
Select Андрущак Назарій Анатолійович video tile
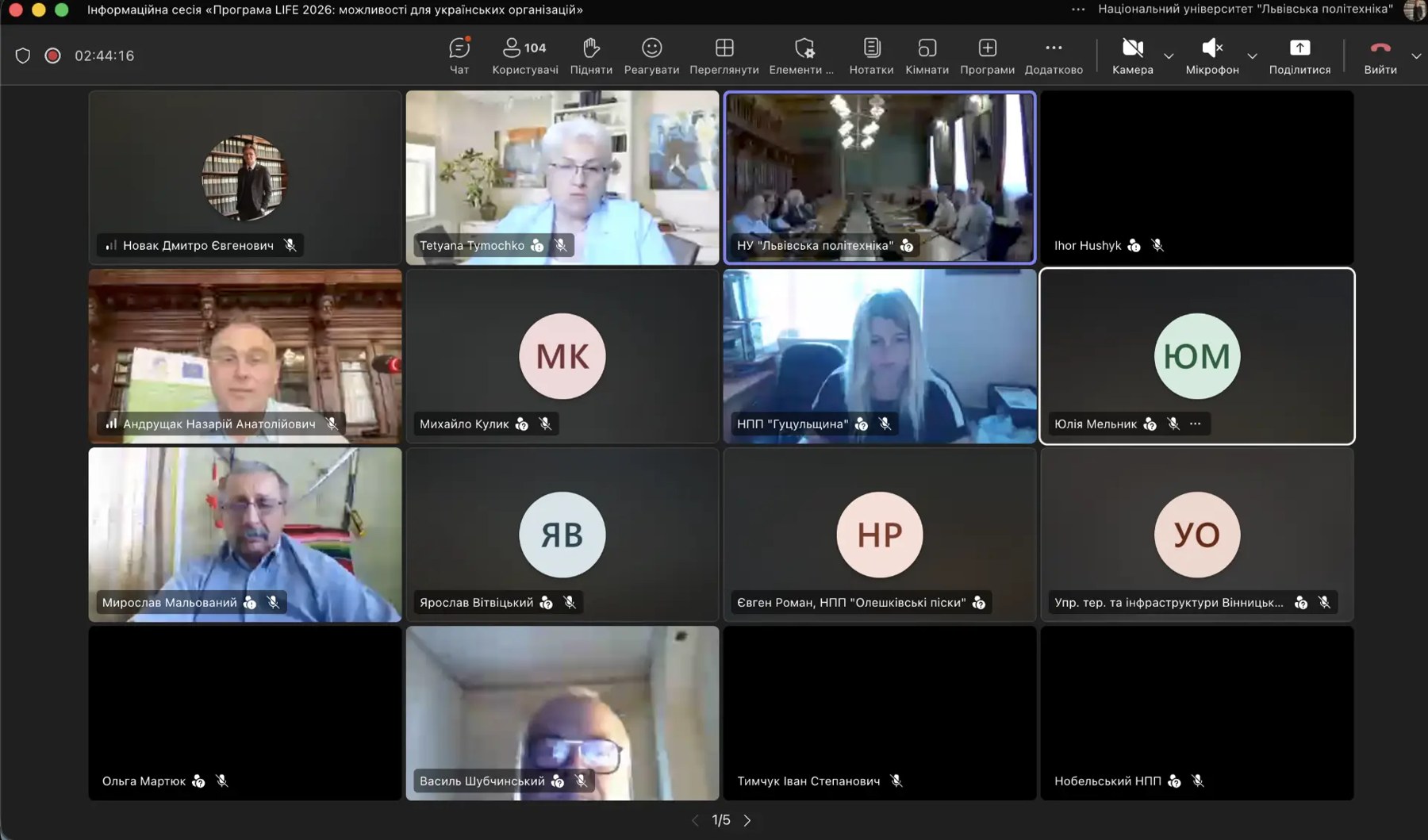[x=245, y=355]
